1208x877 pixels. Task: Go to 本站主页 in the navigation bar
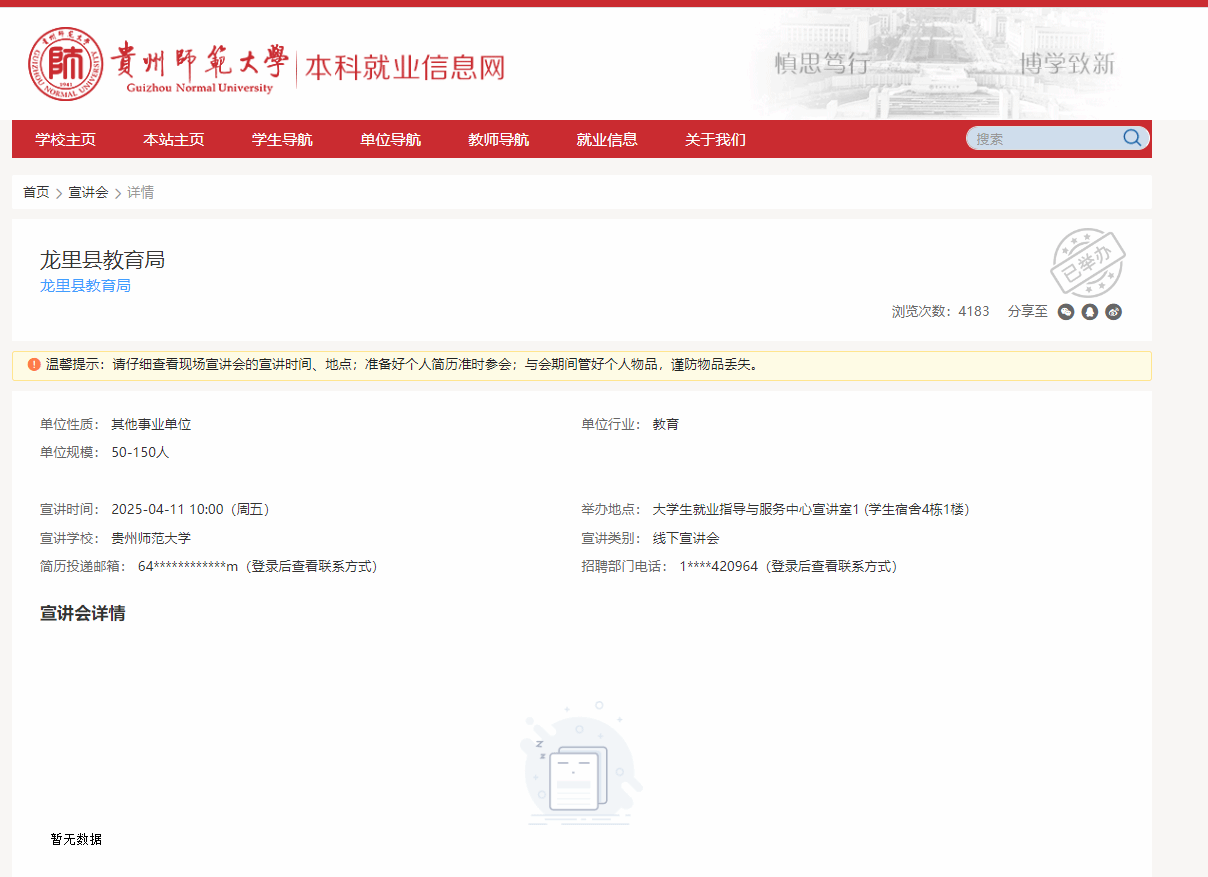[174, 140]
